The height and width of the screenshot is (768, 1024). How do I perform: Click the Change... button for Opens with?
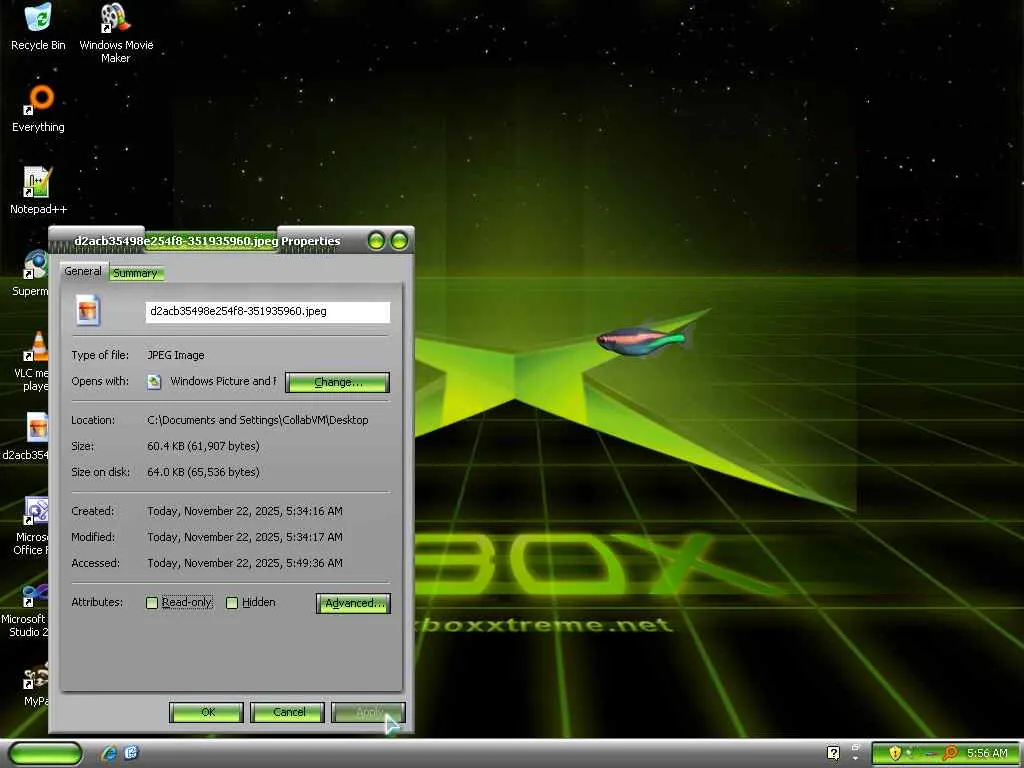[338, 382]
